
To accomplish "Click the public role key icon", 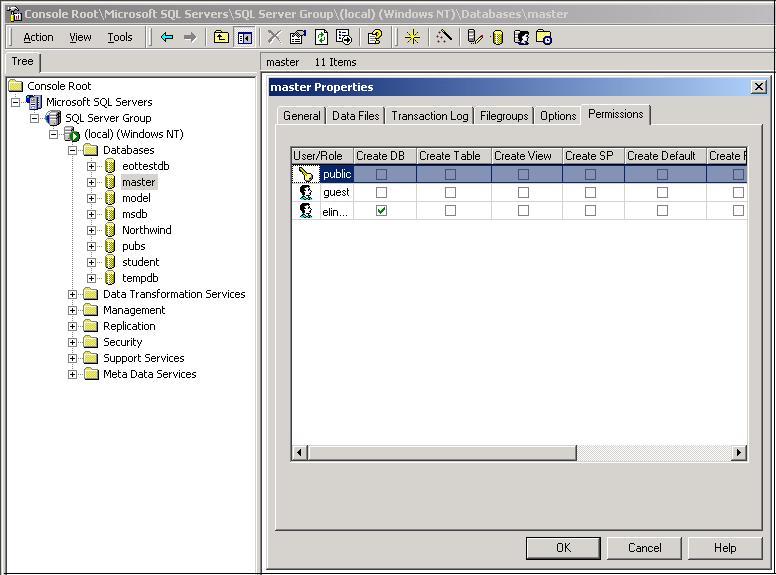I will [x=306, y=174].
